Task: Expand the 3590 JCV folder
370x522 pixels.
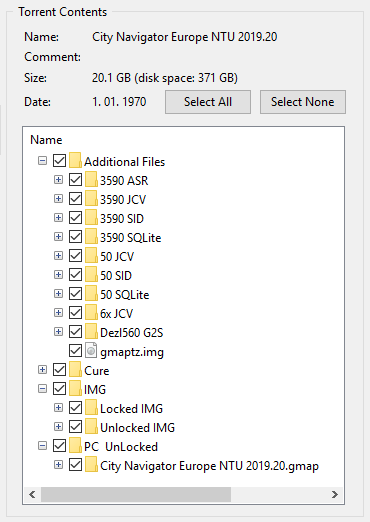Action: (x=58, y=199)
